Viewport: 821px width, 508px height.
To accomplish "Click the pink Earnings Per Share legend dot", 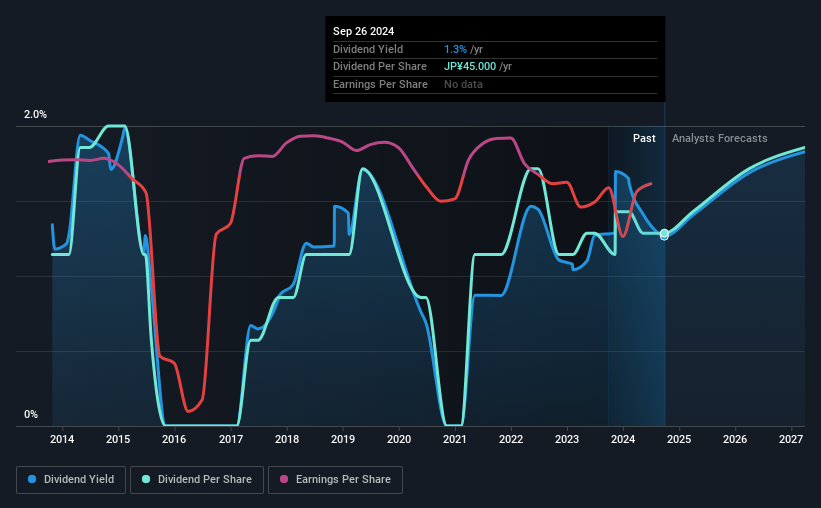I will [284, 479].
